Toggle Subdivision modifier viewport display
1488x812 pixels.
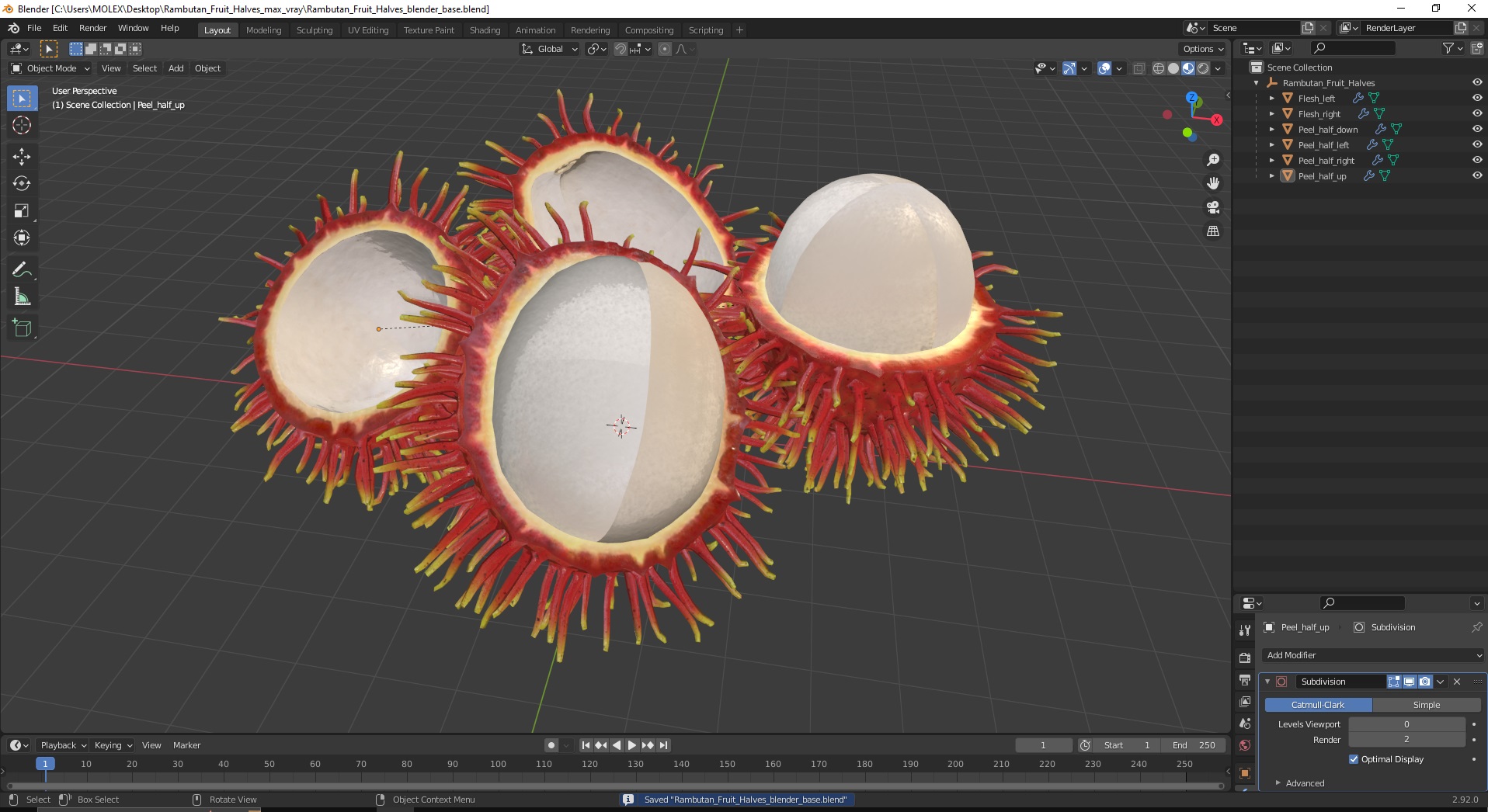tap(1410, 682)
